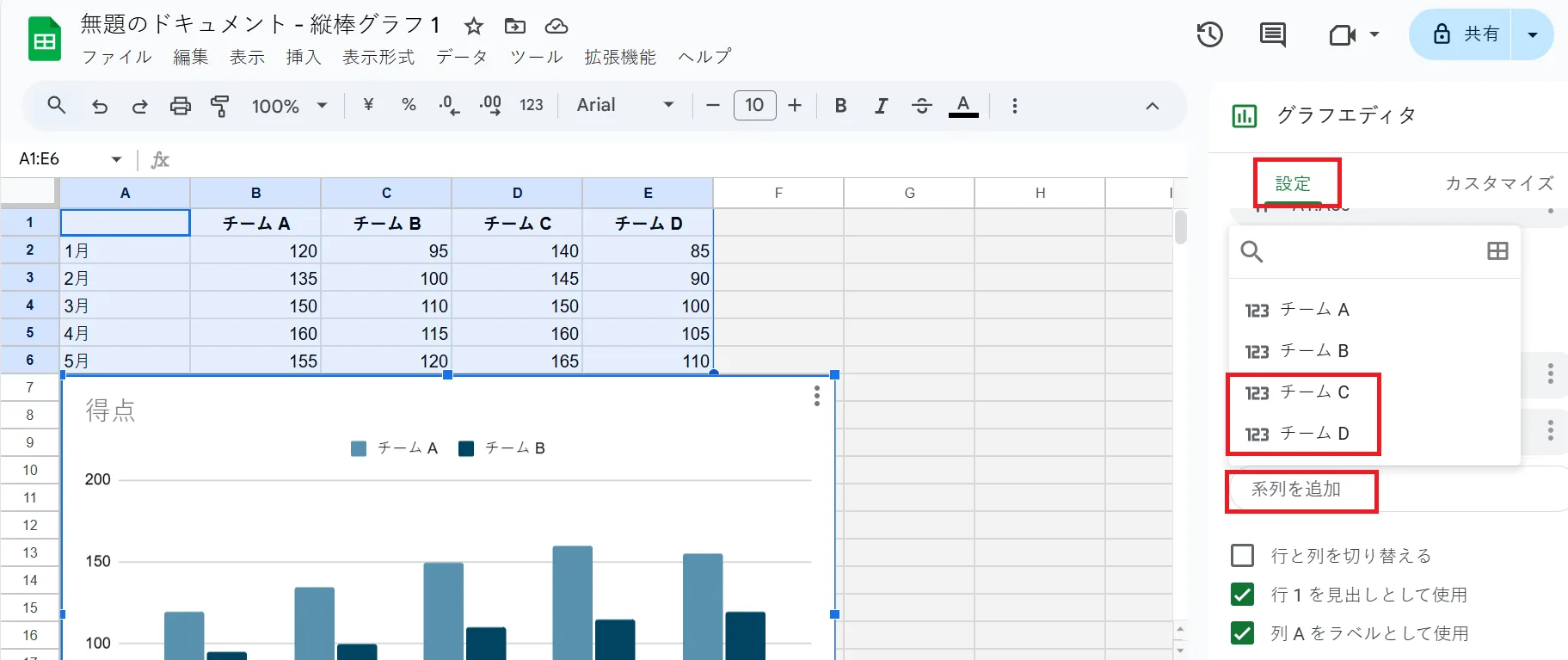Screen dimensions: 1568x660
Task: Star this document as favorite
Action: (473, 26)
